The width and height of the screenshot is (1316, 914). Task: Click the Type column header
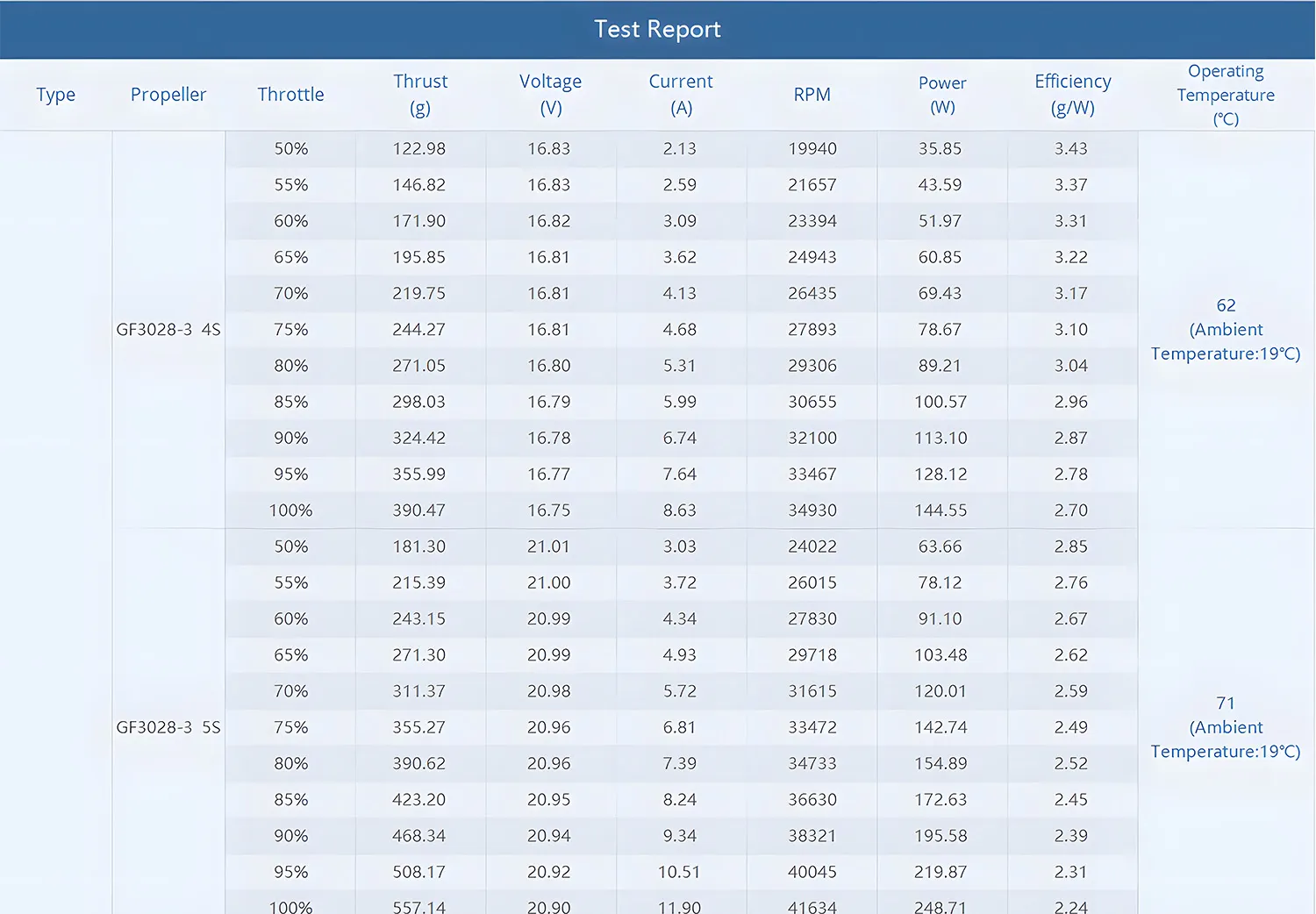tap(56, 95)
